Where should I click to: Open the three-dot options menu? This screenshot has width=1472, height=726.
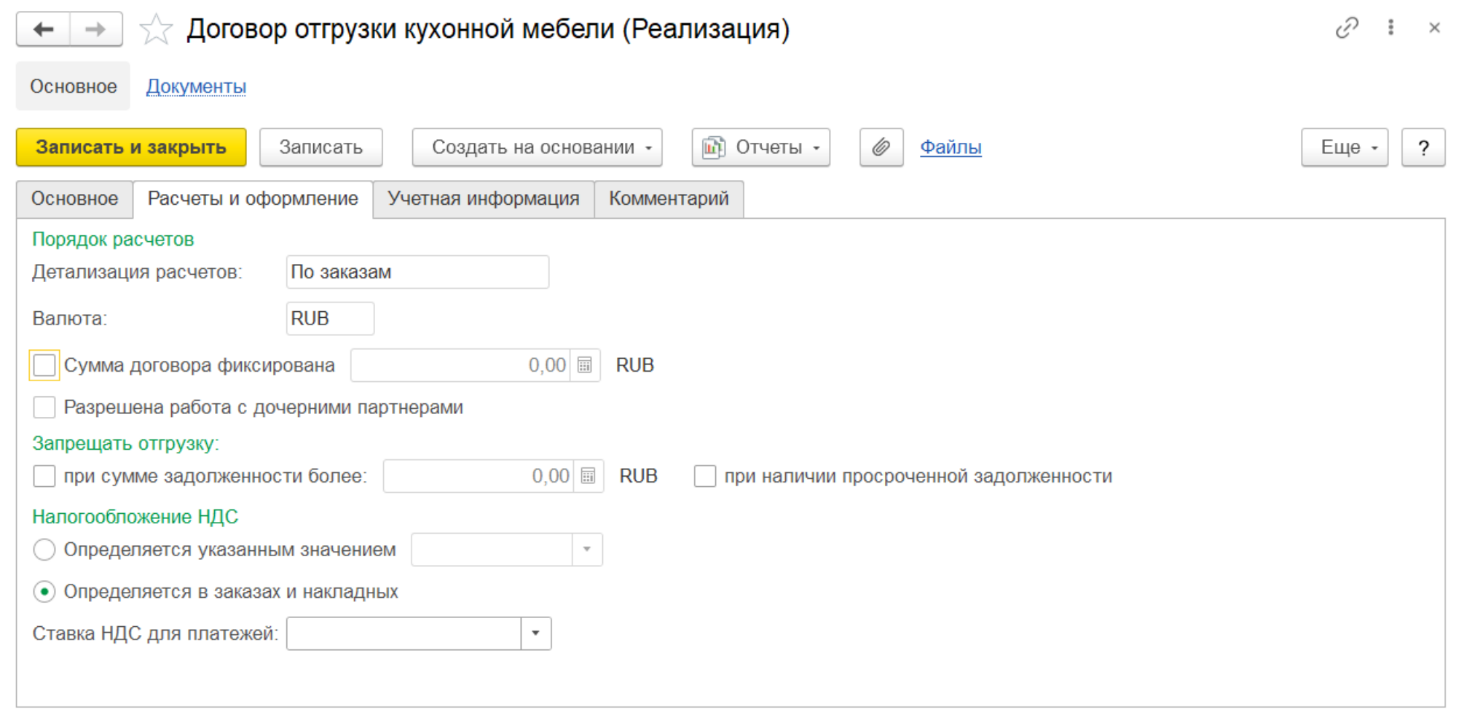1391,29
